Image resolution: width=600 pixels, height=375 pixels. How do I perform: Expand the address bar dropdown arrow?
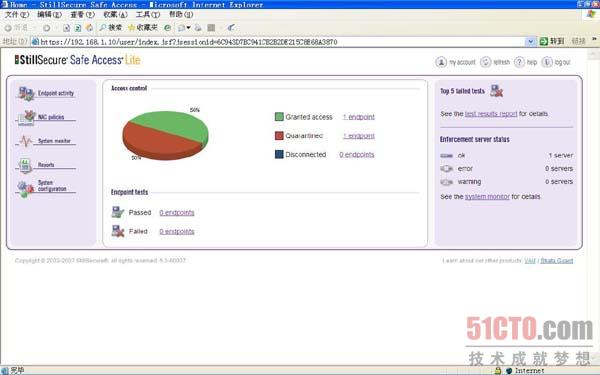coord(530,41)
